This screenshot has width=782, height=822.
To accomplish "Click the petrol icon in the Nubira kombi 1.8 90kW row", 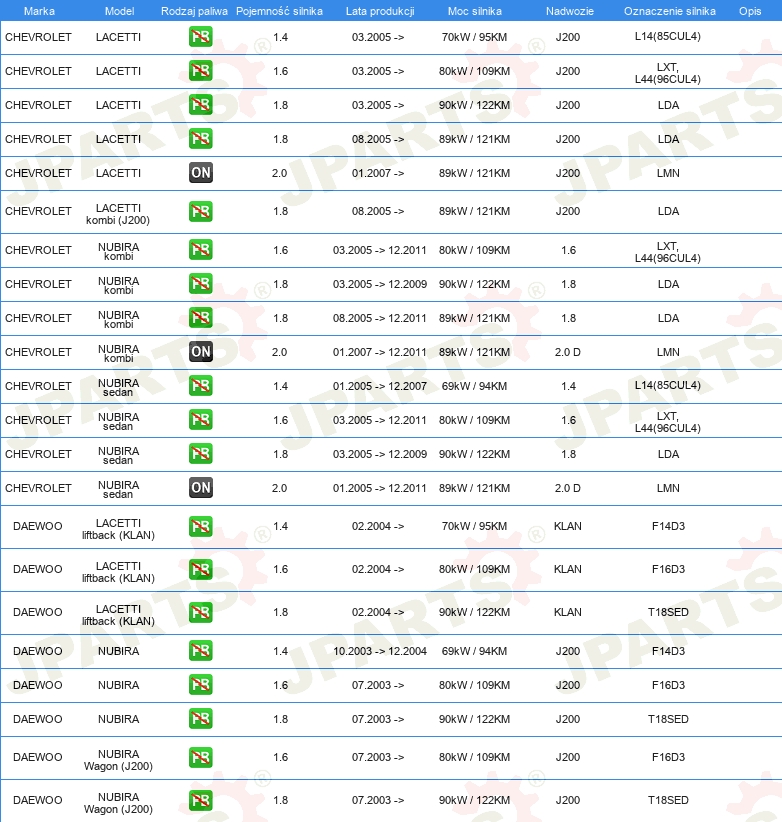I will (x=201, y=284).
